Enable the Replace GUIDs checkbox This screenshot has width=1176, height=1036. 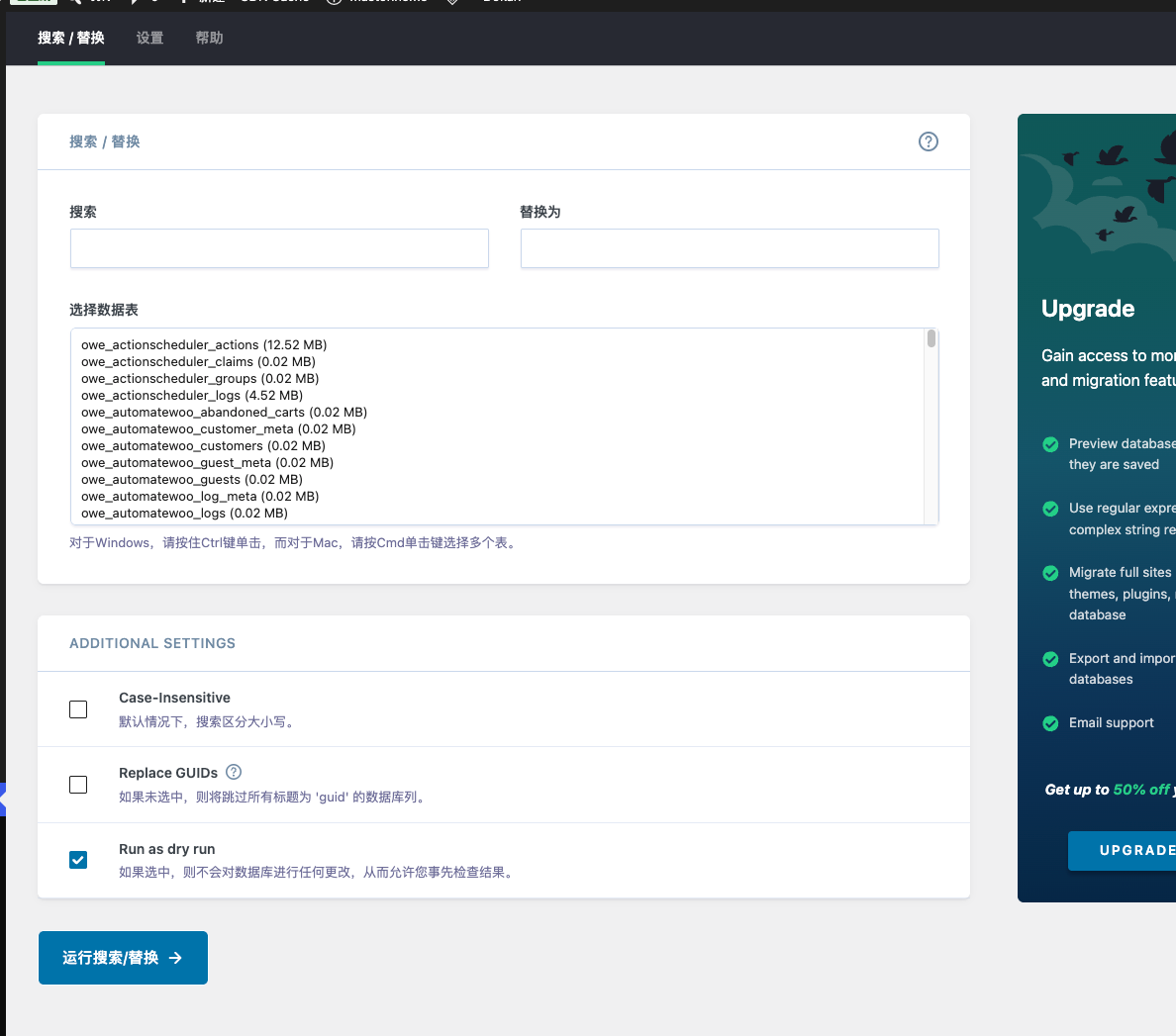click(x=78, y=784)
